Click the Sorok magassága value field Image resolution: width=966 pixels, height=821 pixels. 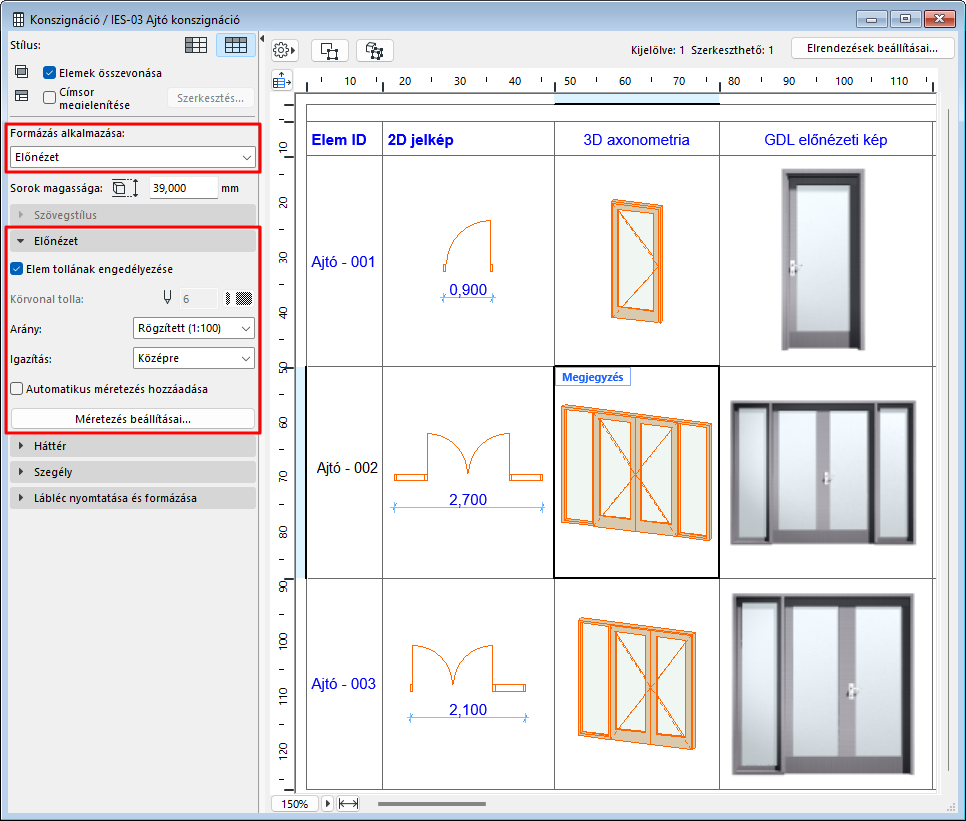tap(183, 187)
